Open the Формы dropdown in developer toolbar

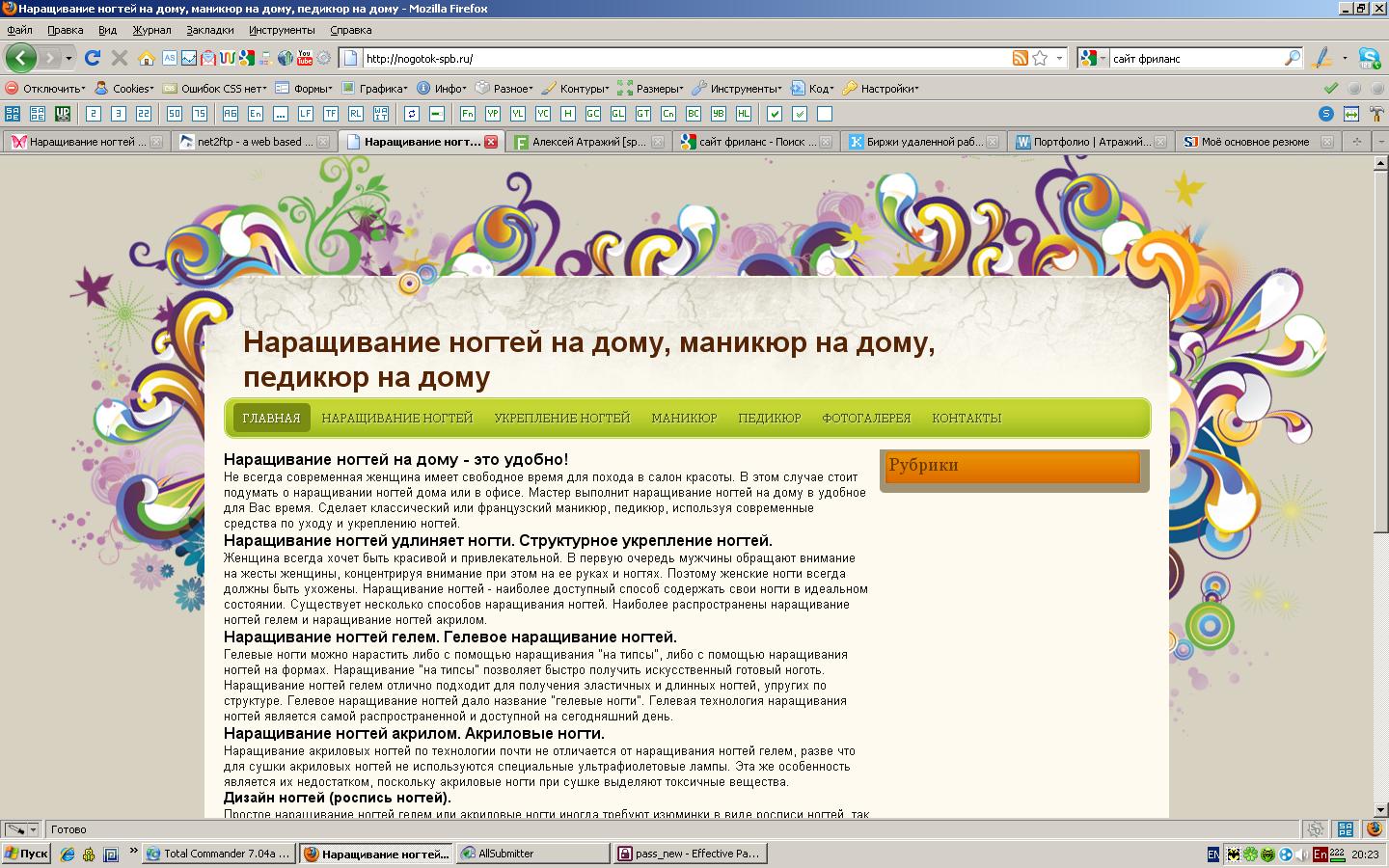(307, 89)
